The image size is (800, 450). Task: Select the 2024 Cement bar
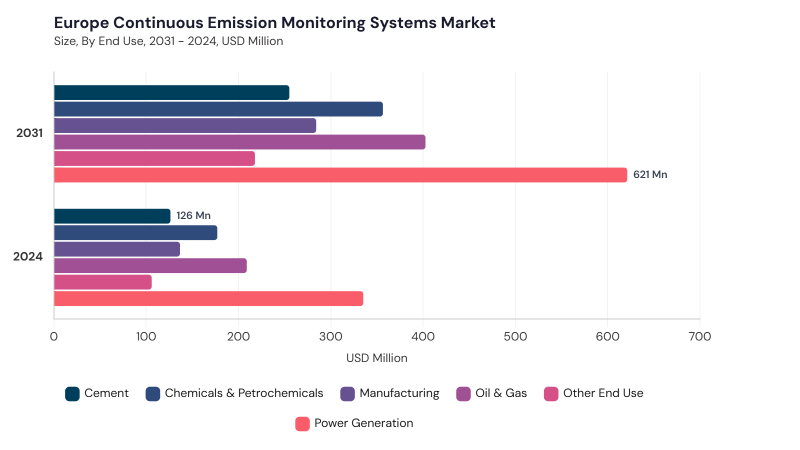click(112, 216)
